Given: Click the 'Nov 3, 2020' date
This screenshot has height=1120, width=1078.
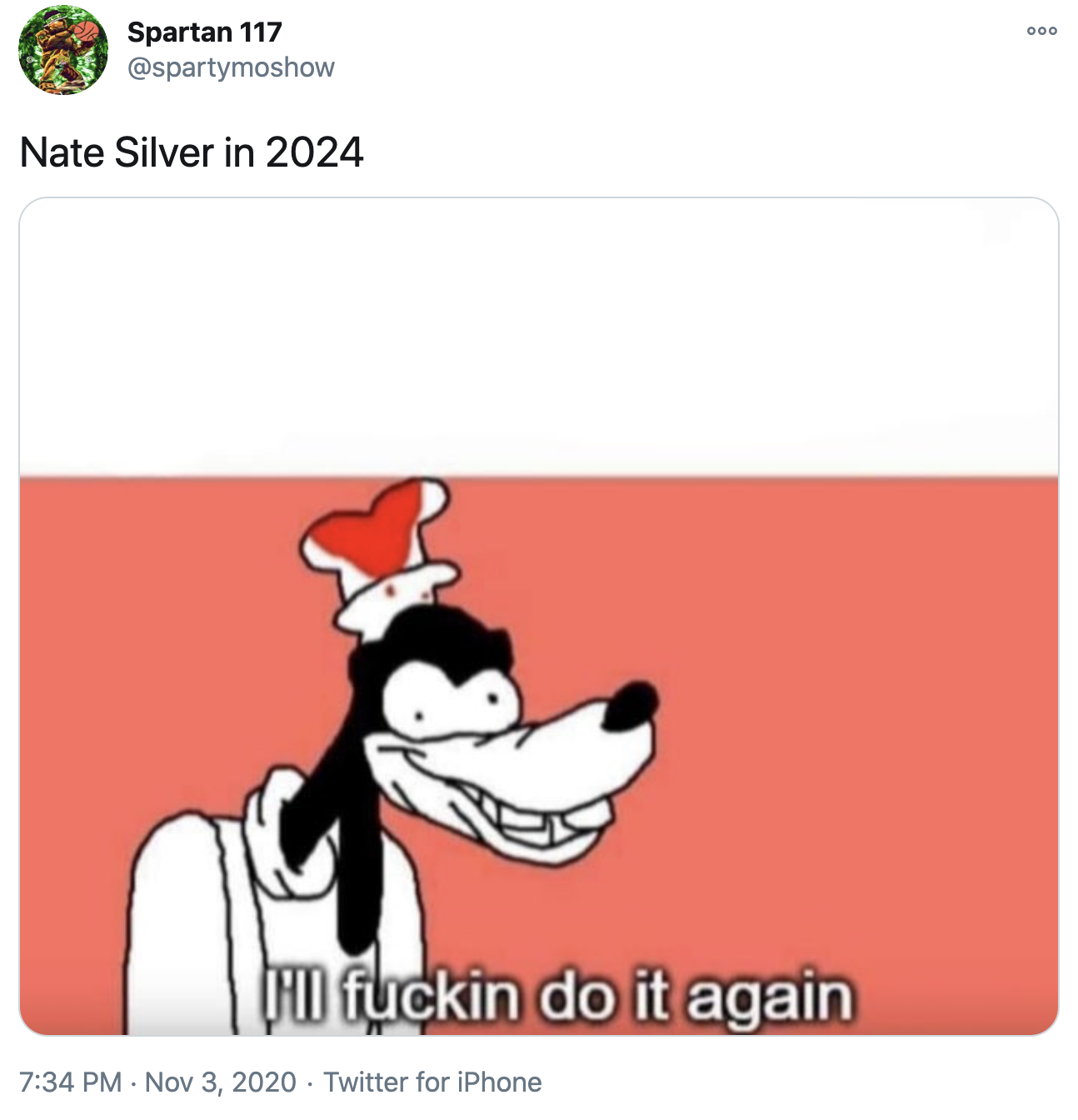Looking at the screenshot, I should [221, 1082].
